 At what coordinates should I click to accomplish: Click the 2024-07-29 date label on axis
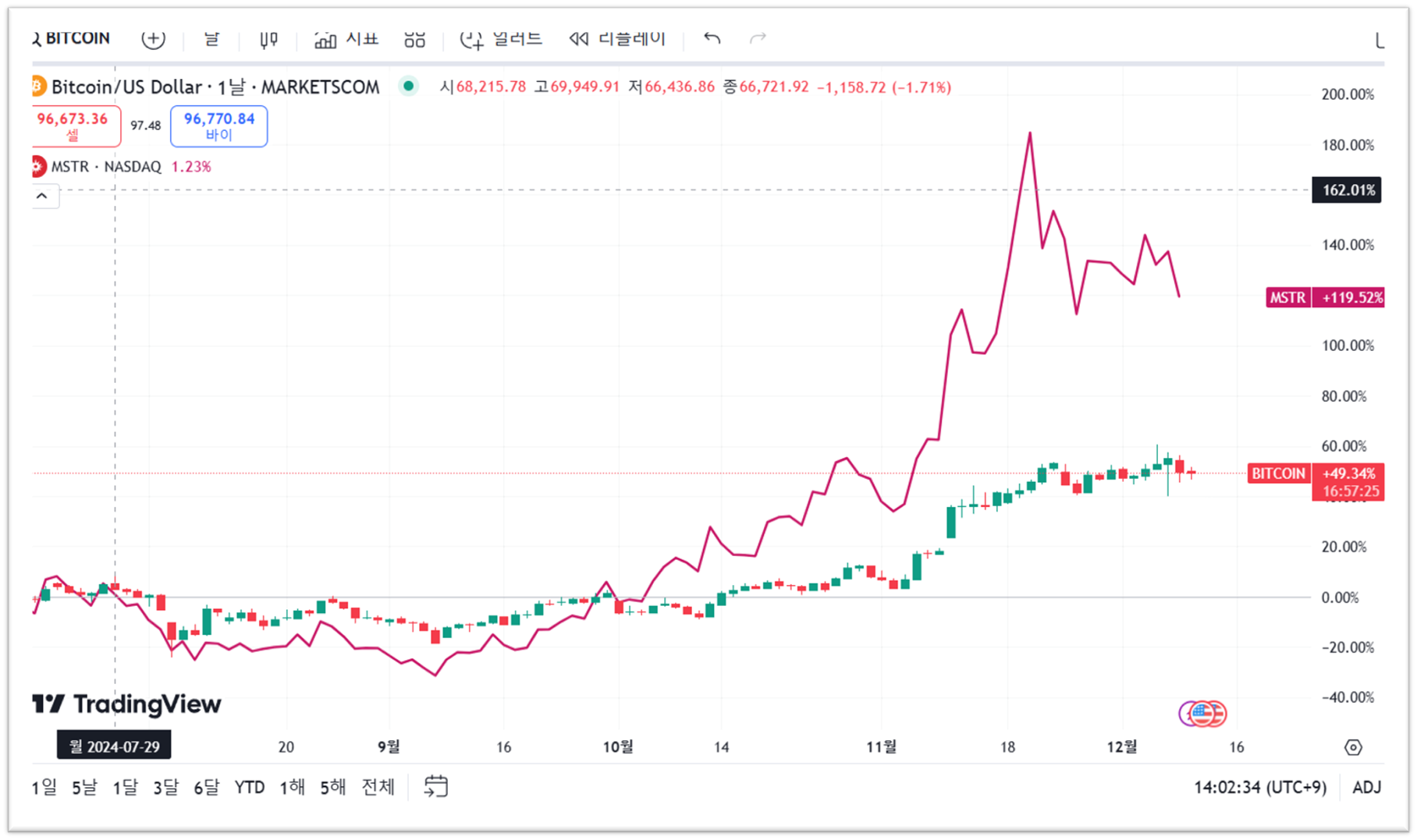(114, 746)
